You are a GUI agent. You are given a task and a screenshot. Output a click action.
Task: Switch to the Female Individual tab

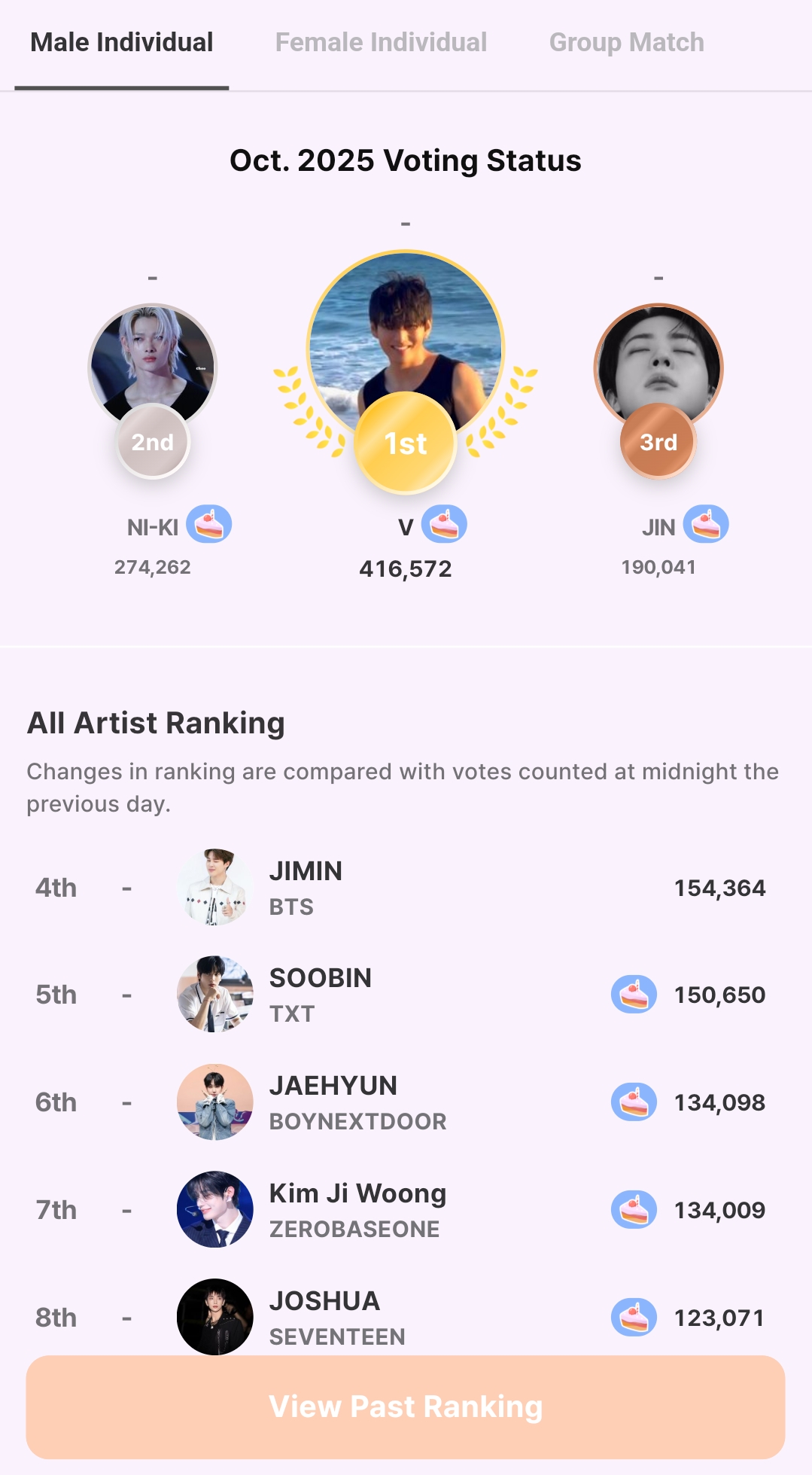(x=381, y=43)
